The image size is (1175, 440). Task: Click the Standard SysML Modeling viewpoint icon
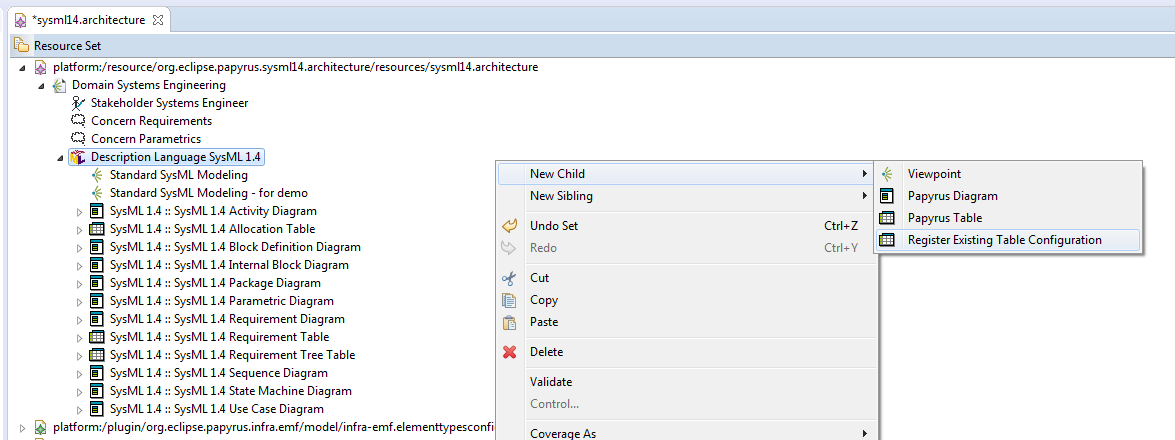point(97,175)
